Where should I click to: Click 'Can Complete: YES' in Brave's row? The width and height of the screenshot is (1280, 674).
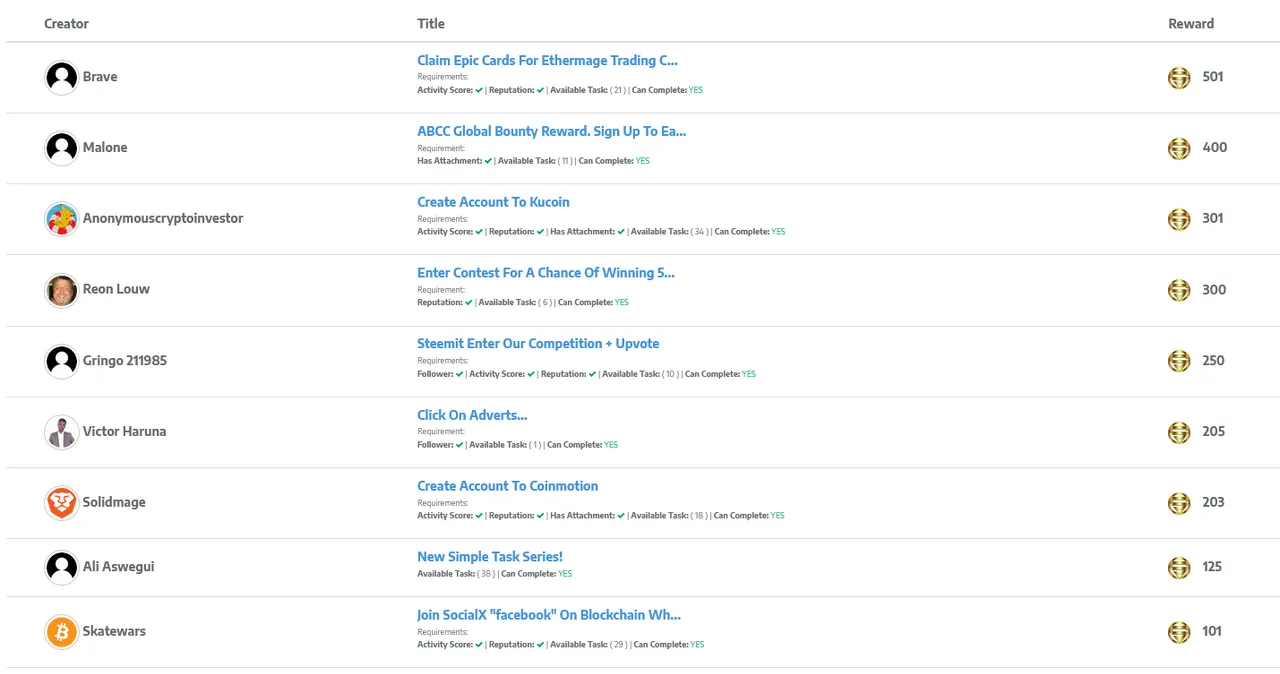click(667, 90)
